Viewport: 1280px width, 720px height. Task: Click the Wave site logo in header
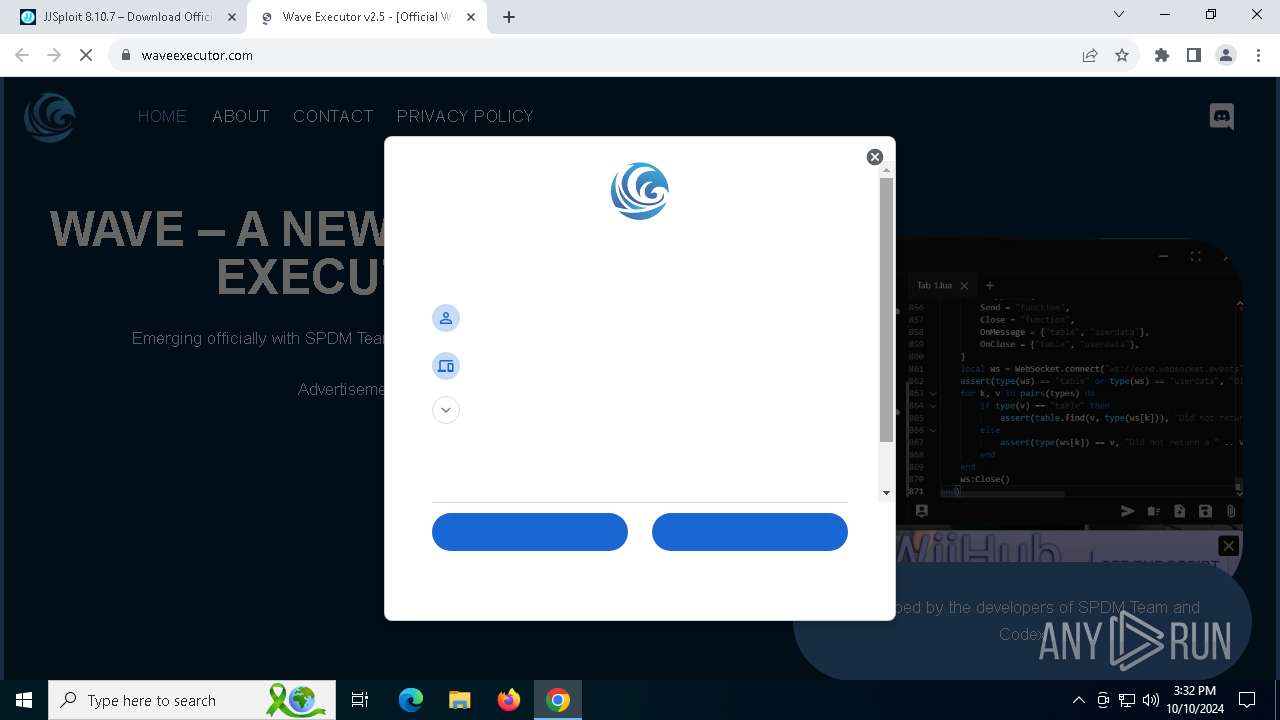[49, 117]
